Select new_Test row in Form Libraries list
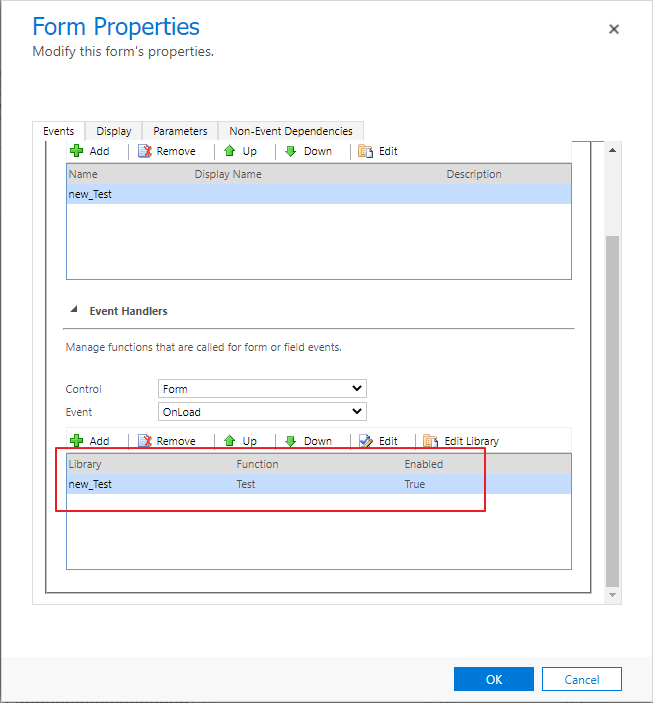 point(319,194)
